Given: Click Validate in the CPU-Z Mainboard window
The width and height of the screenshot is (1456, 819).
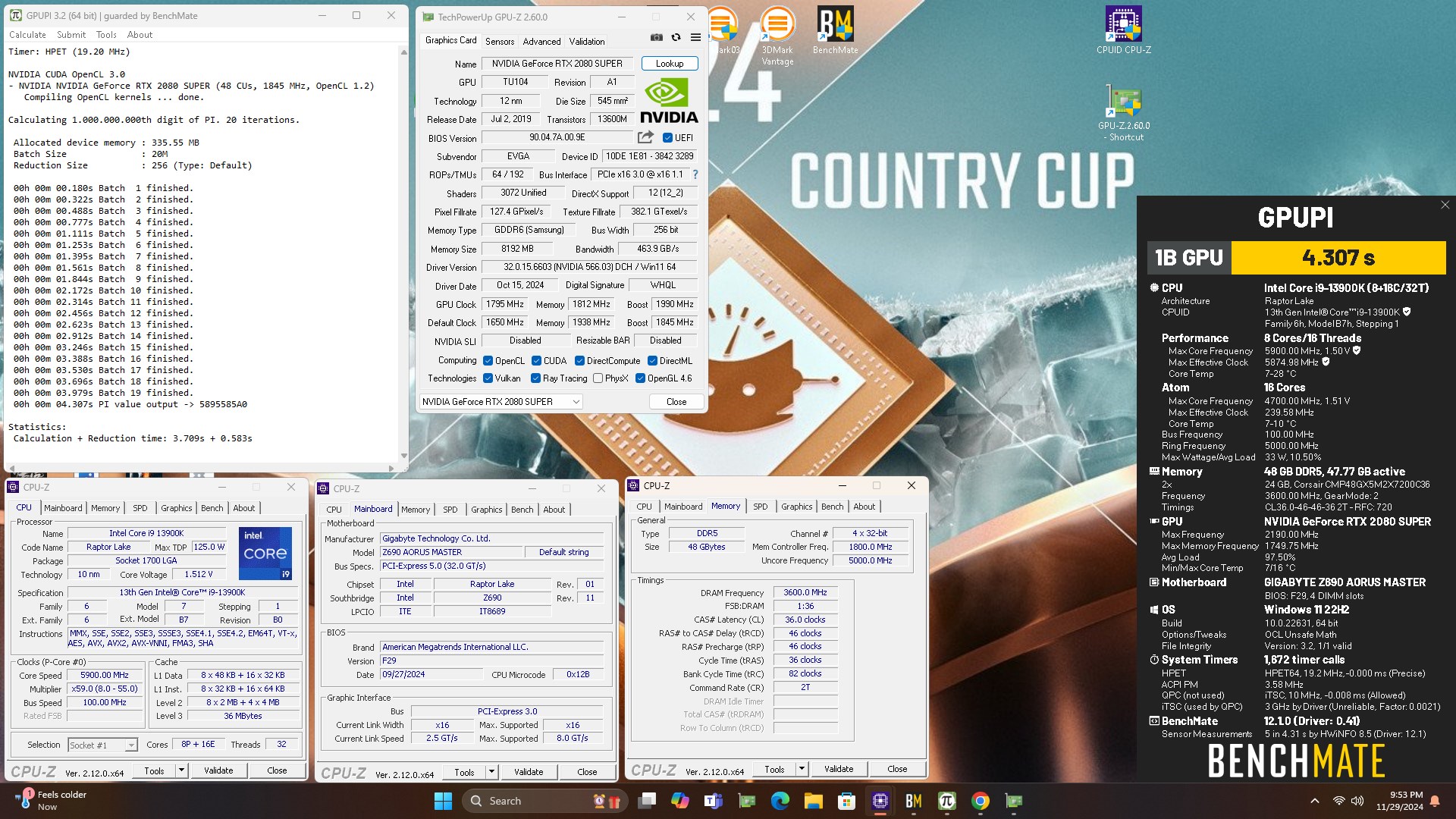Looking at the screenshot, I should pos(529,772).
